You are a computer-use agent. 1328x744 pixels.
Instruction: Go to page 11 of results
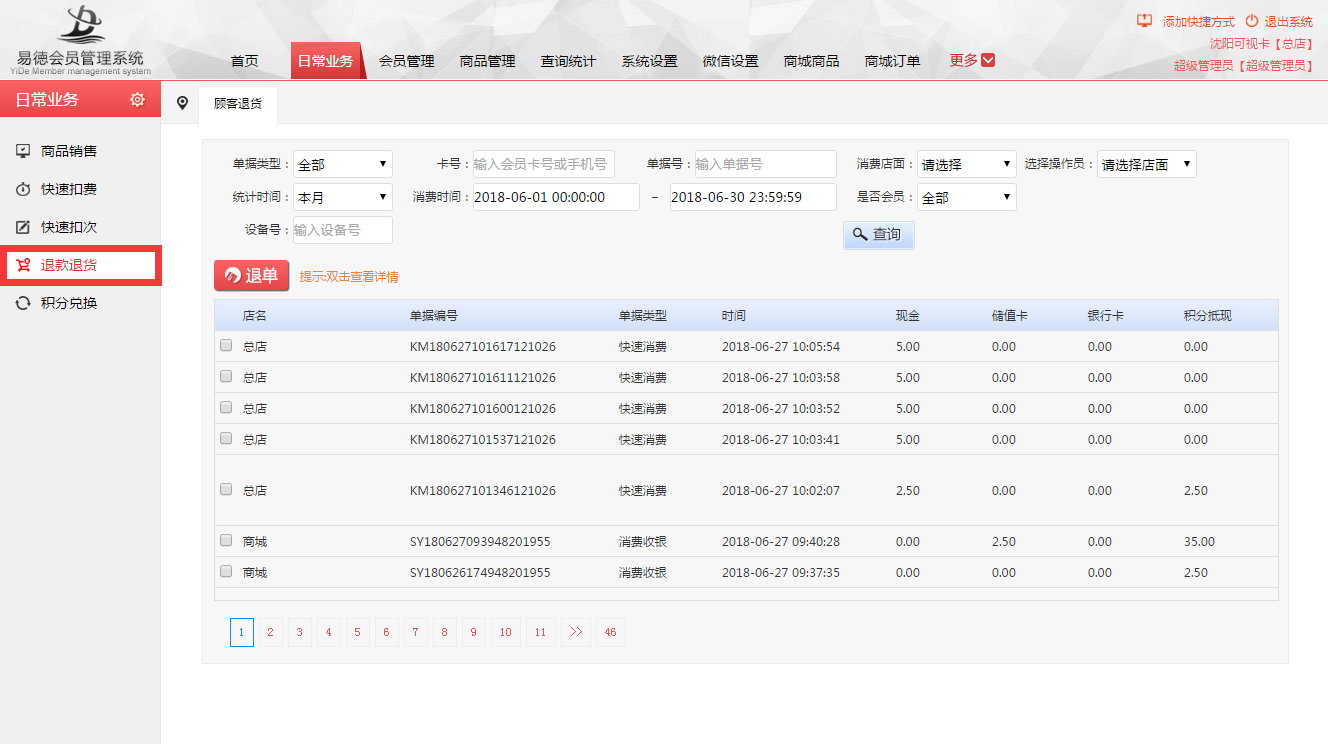(x=540, y=632)
